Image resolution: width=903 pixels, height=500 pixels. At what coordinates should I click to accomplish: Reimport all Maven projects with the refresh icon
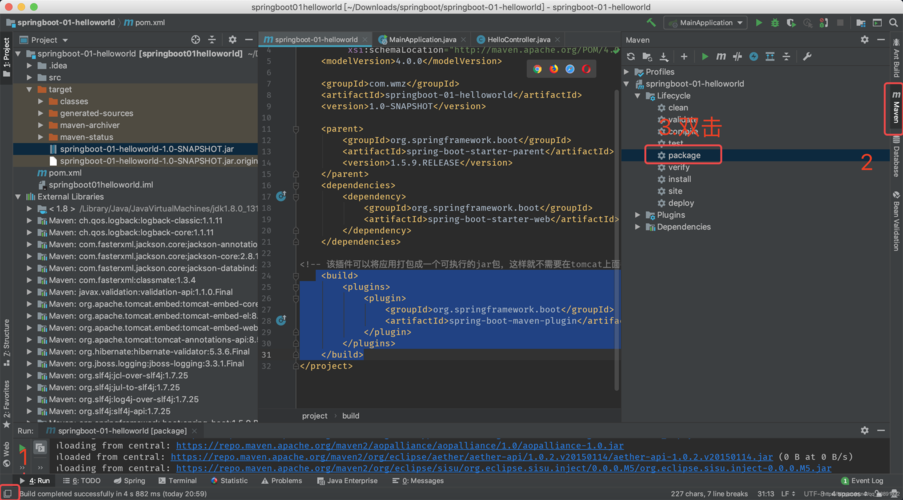coord(631,56)
